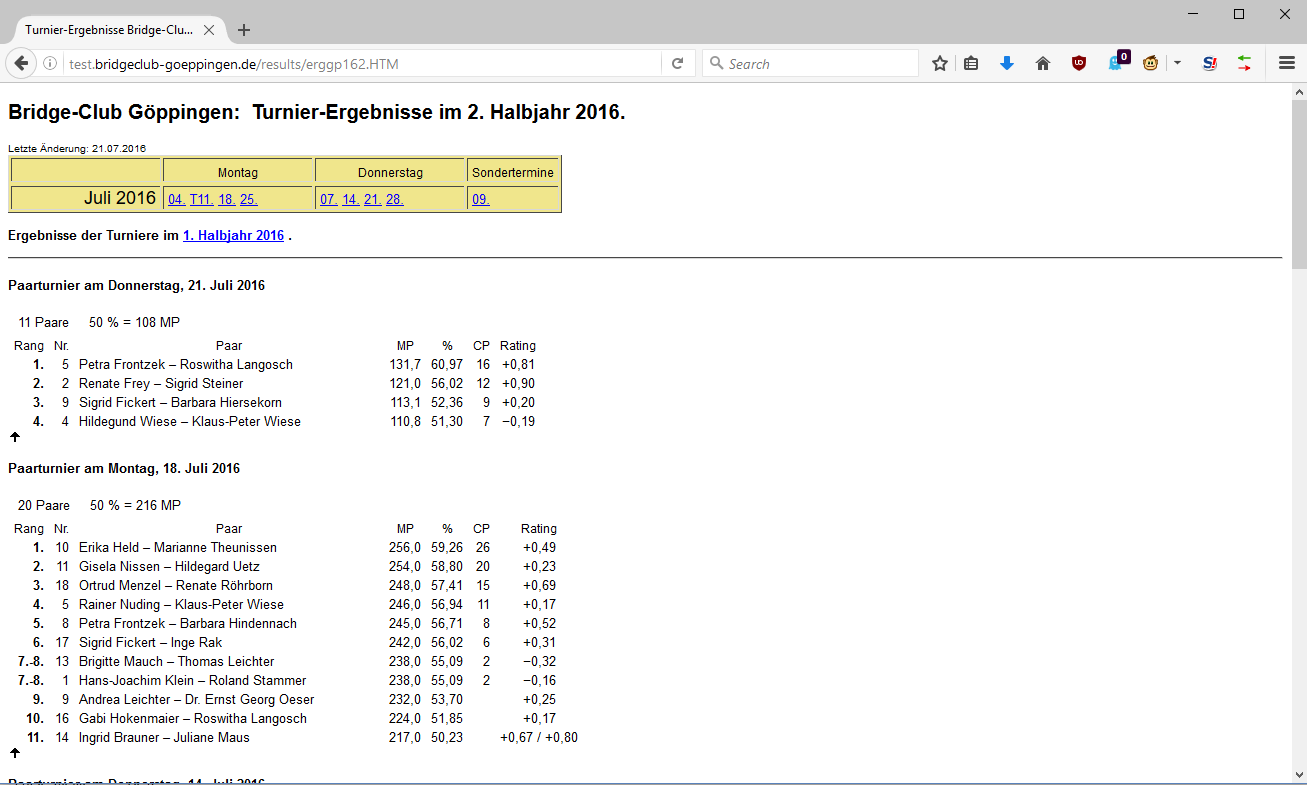Click Petra Frontzek – Barbara Hindennach row
The image size is (1307, 785).
[x=295, y=623]
